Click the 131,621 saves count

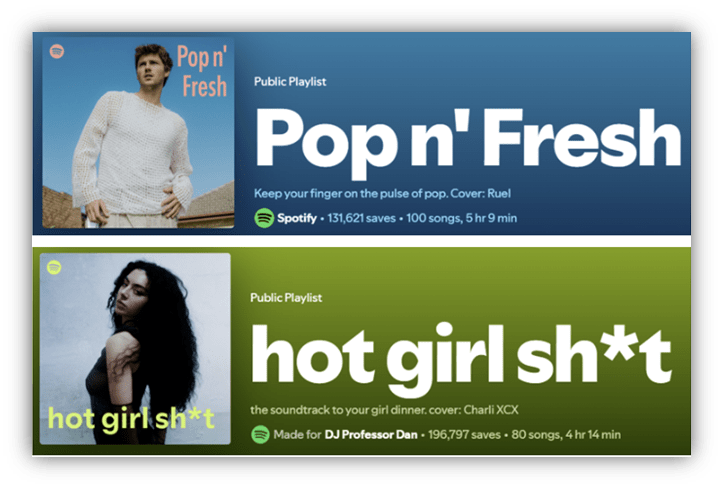click(x=362, y=218)
